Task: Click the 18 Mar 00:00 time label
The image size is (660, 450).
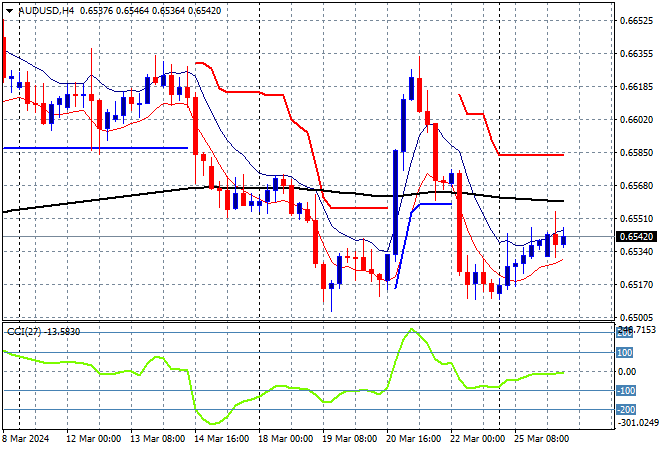Action: (x=285, y=438)
